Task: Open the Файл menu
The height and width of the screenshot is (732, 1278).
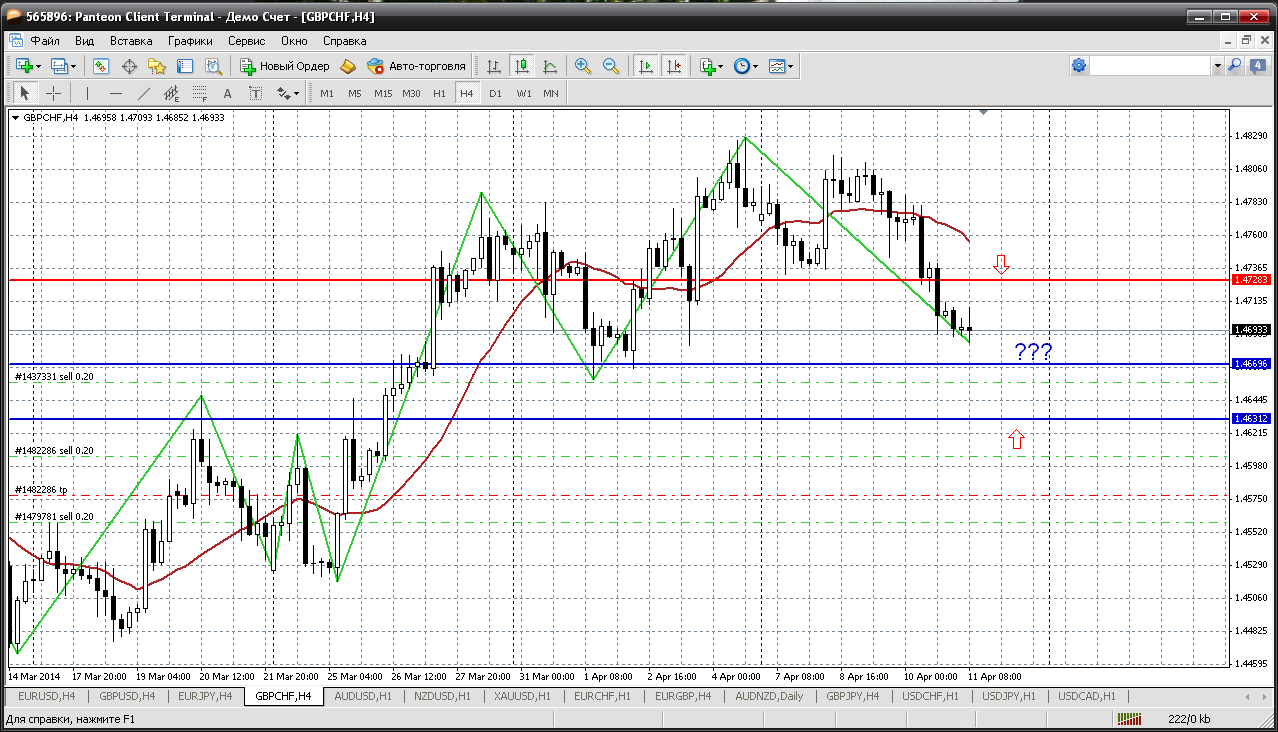Action: click(x=45, y=41)
